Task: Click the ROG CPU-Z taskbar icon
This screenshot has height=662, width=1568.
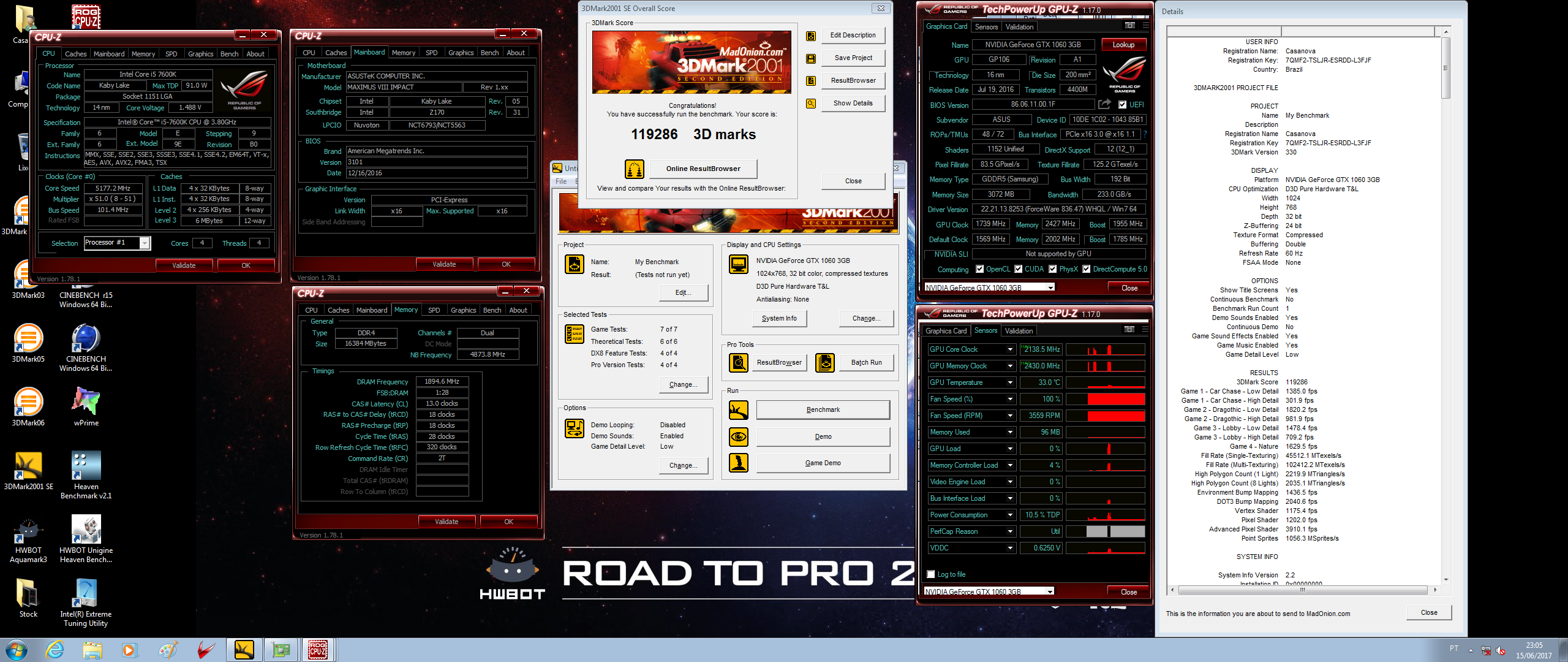Action: 317,650
